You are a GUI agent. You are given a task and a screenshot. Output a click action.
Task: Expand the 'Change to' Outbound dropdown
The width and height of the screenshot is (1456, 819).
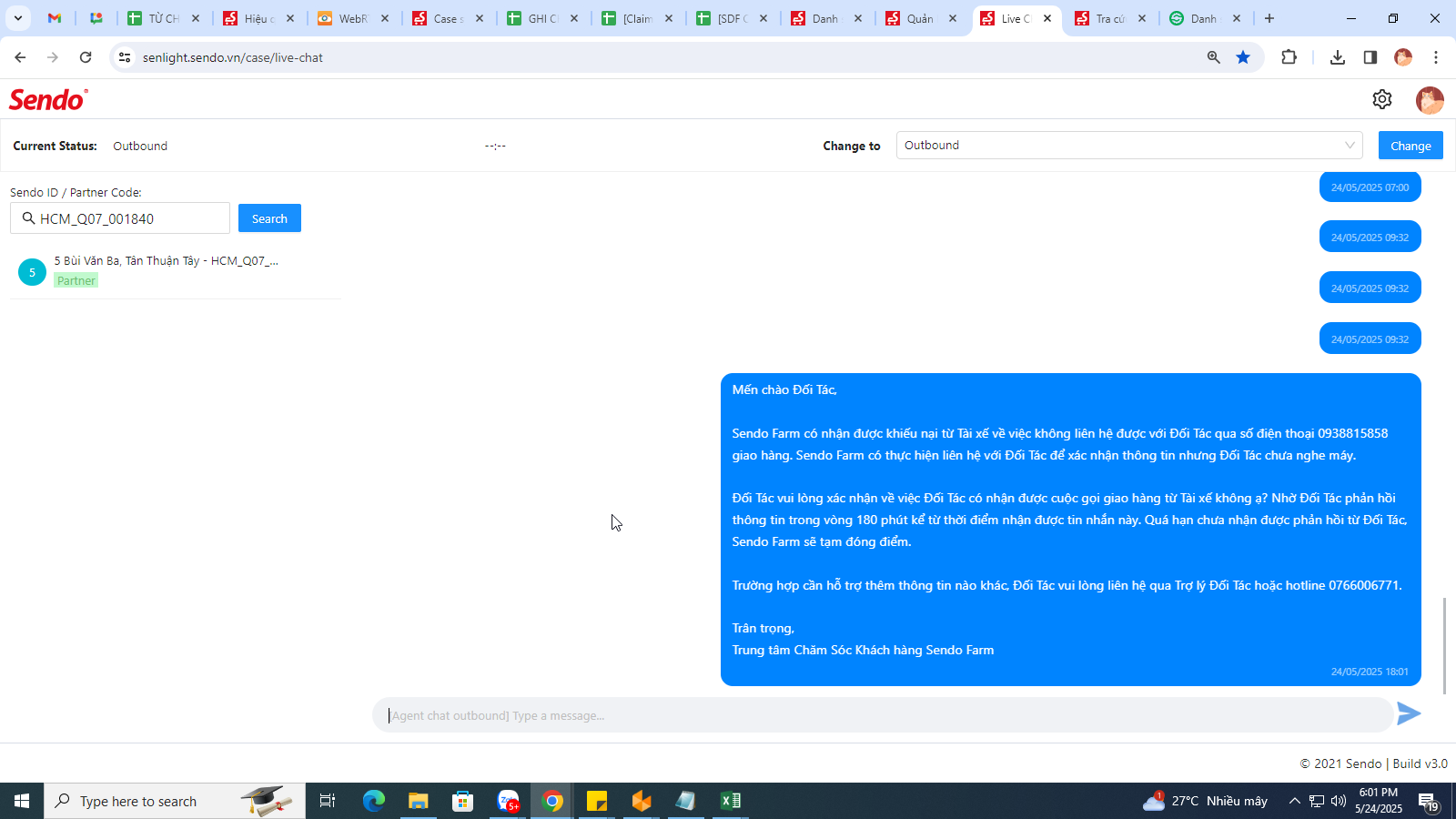click(x=1129, y=146)
